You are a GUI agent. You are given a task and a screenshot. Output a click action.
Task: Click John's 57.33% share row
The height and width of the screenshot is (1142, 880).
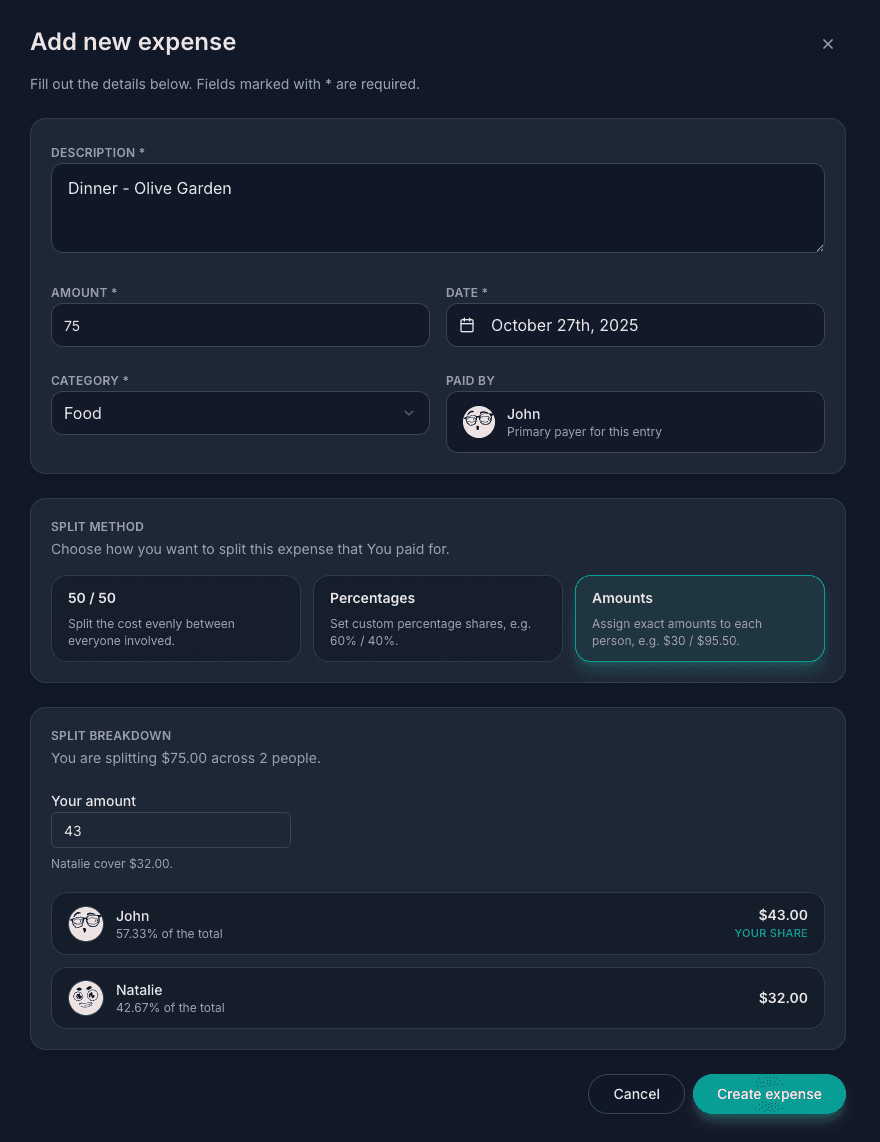point(438,923)
